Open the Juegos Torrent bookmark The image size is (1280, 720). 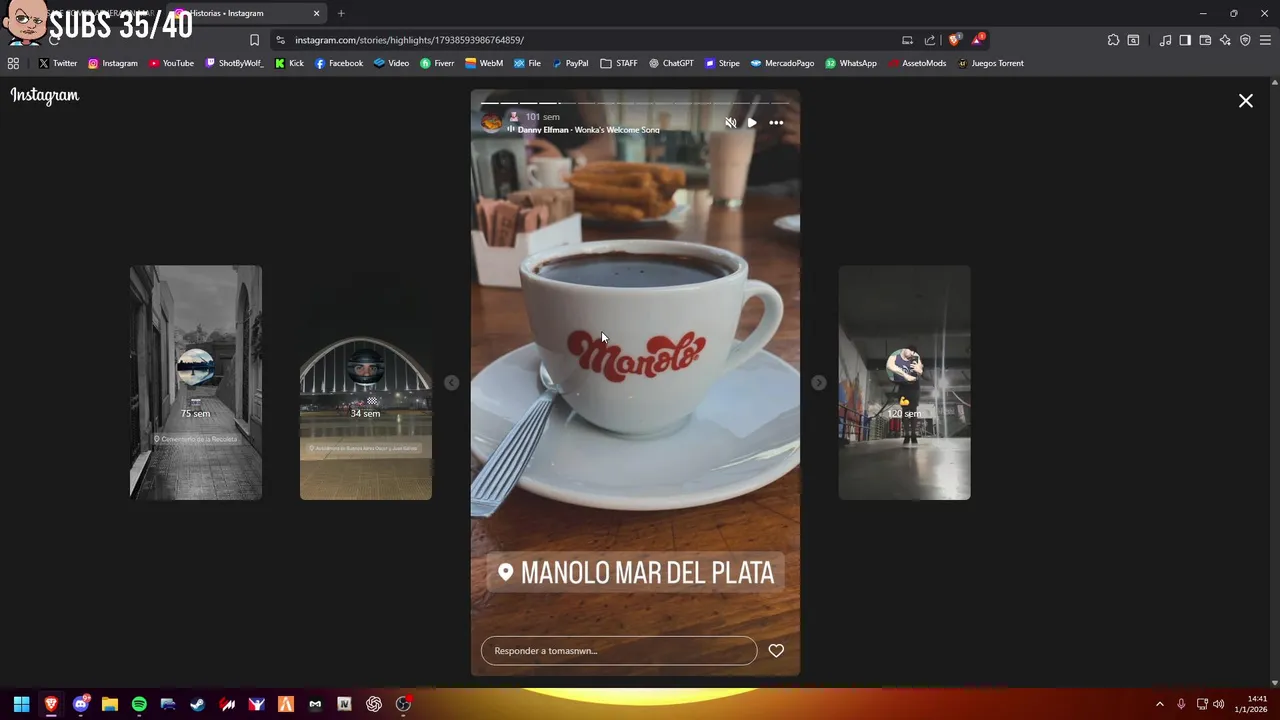tap(990, 63)
